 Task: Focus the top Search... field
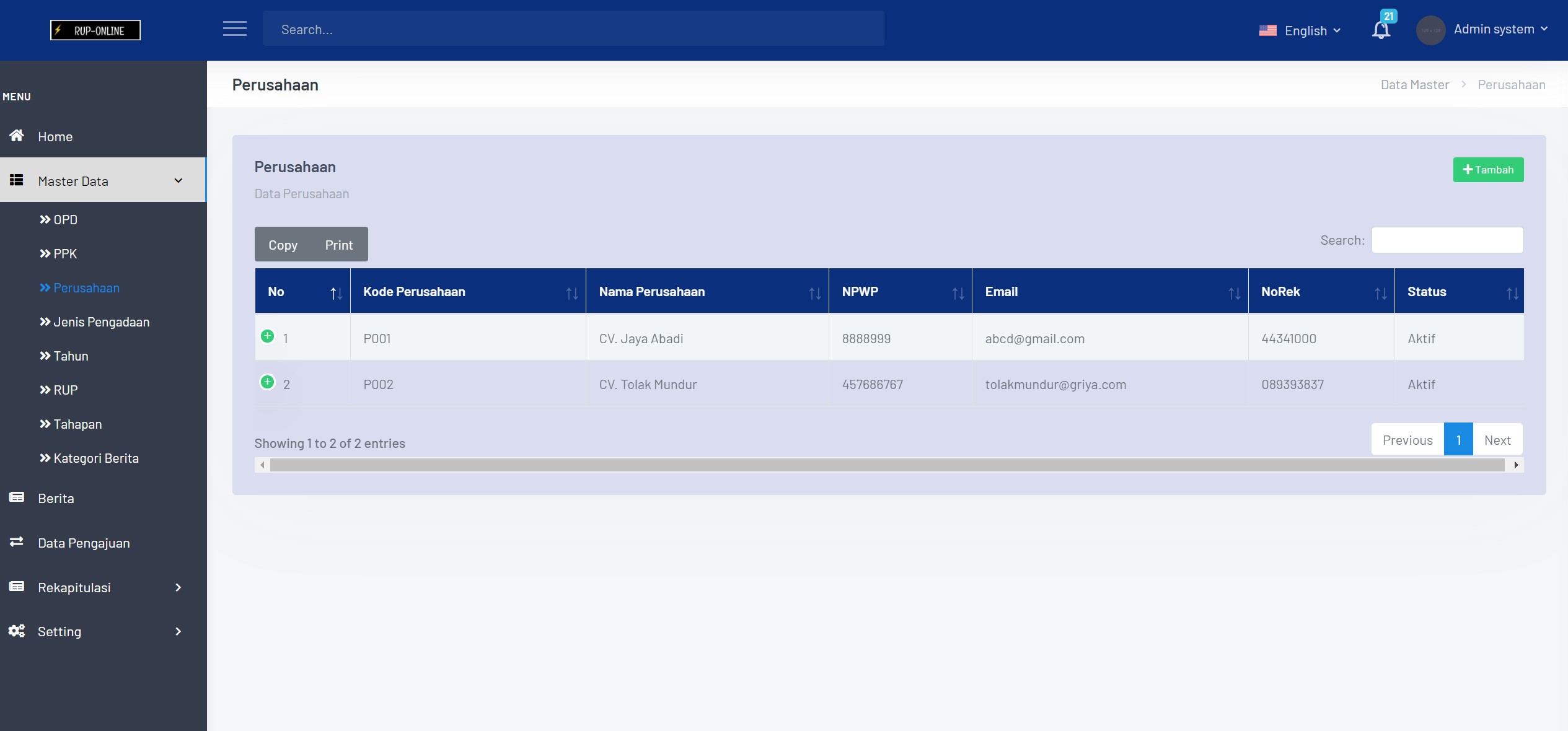point(573,28)
